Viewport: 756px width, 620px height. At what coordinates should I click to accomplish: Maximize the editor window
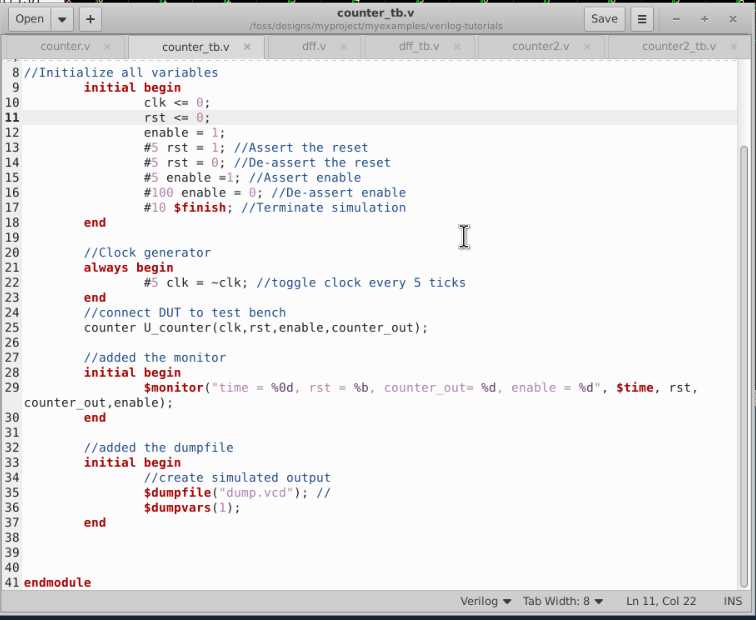coord(705,19)
